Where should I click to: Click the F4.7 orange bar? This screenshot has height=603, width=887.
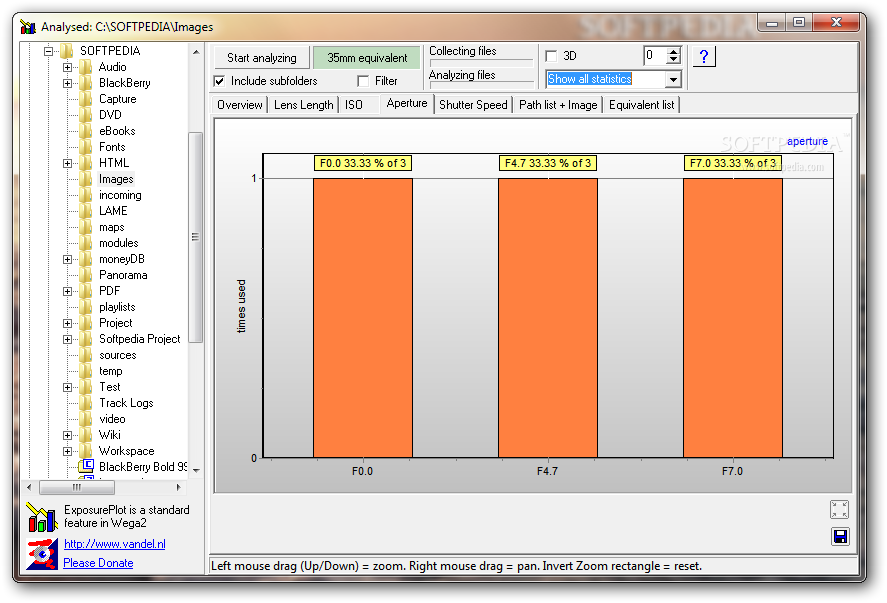point(548,318)
